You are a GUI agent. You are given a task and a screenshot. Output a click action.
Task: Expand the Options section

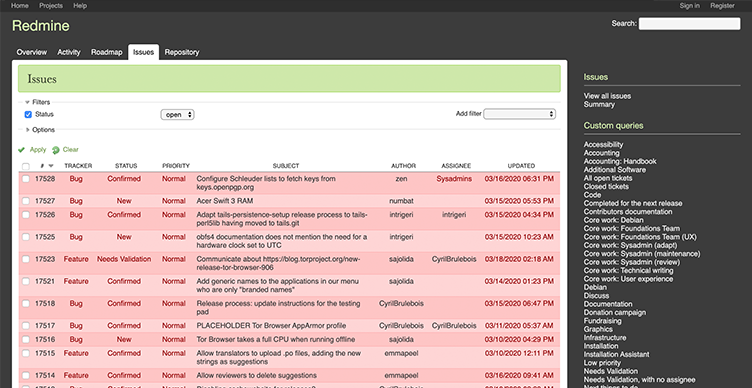(40, 129)
